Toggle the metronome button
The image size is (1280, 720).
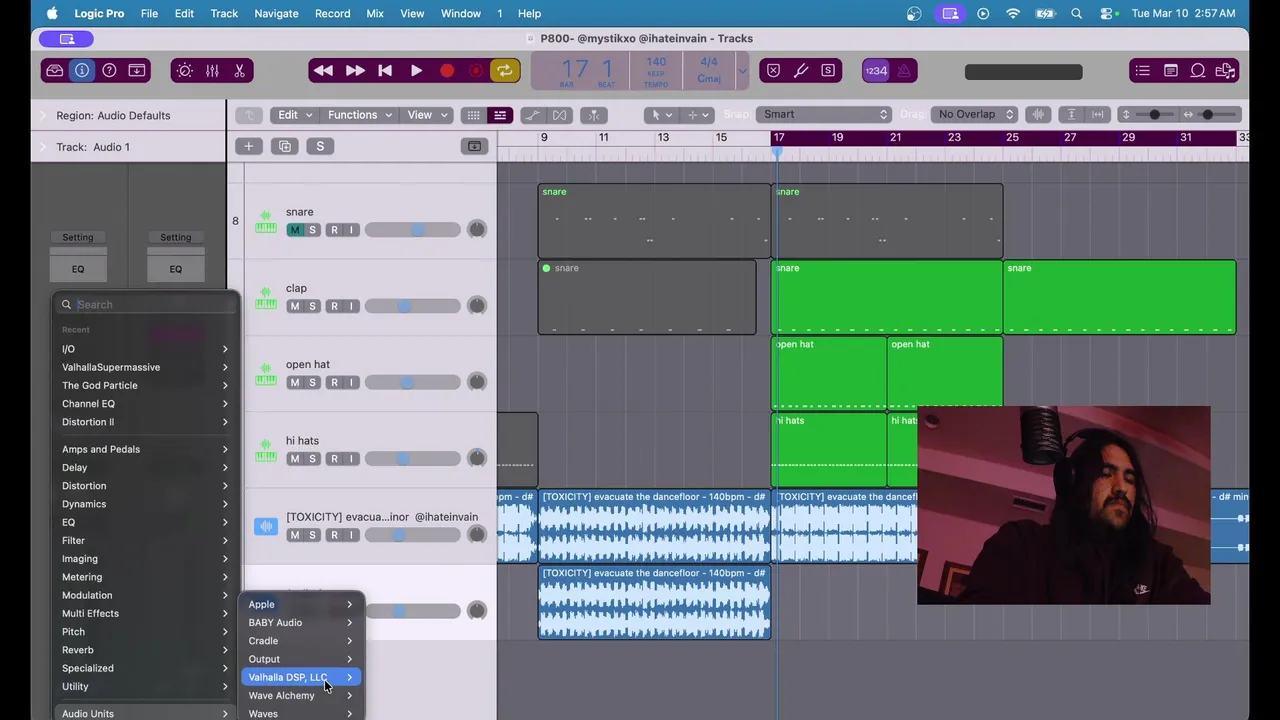[904, 71]
